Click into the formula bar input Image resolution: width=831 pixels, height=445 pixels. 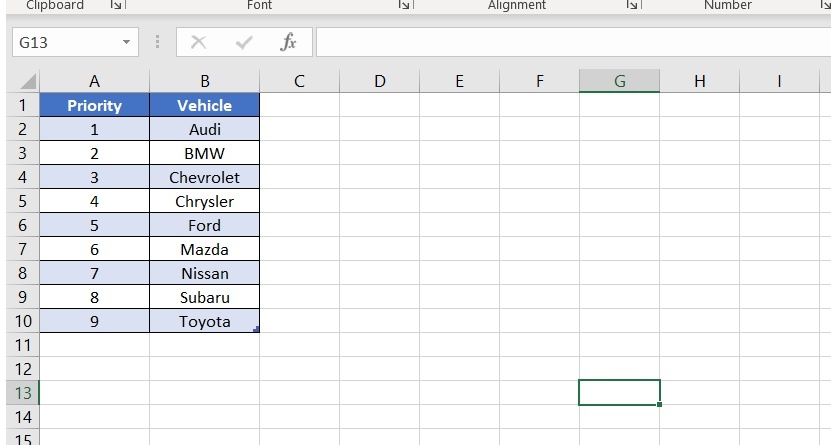pyautogui.click(x=573, y=42)
